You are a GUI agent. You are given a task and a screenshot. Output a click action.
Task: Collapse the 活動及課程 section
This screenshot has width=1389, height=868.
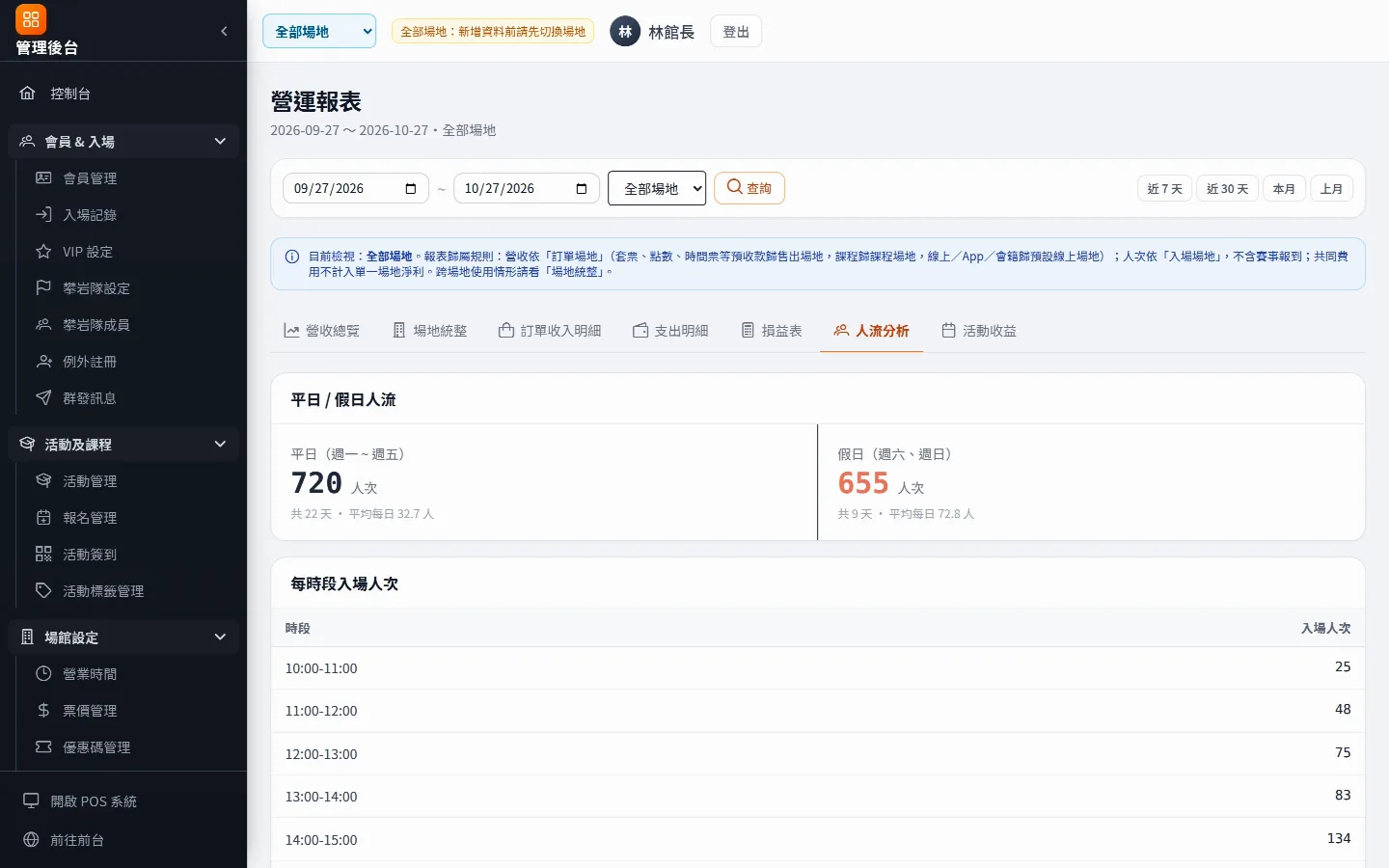pyautogui.click(x=123, y=445)
